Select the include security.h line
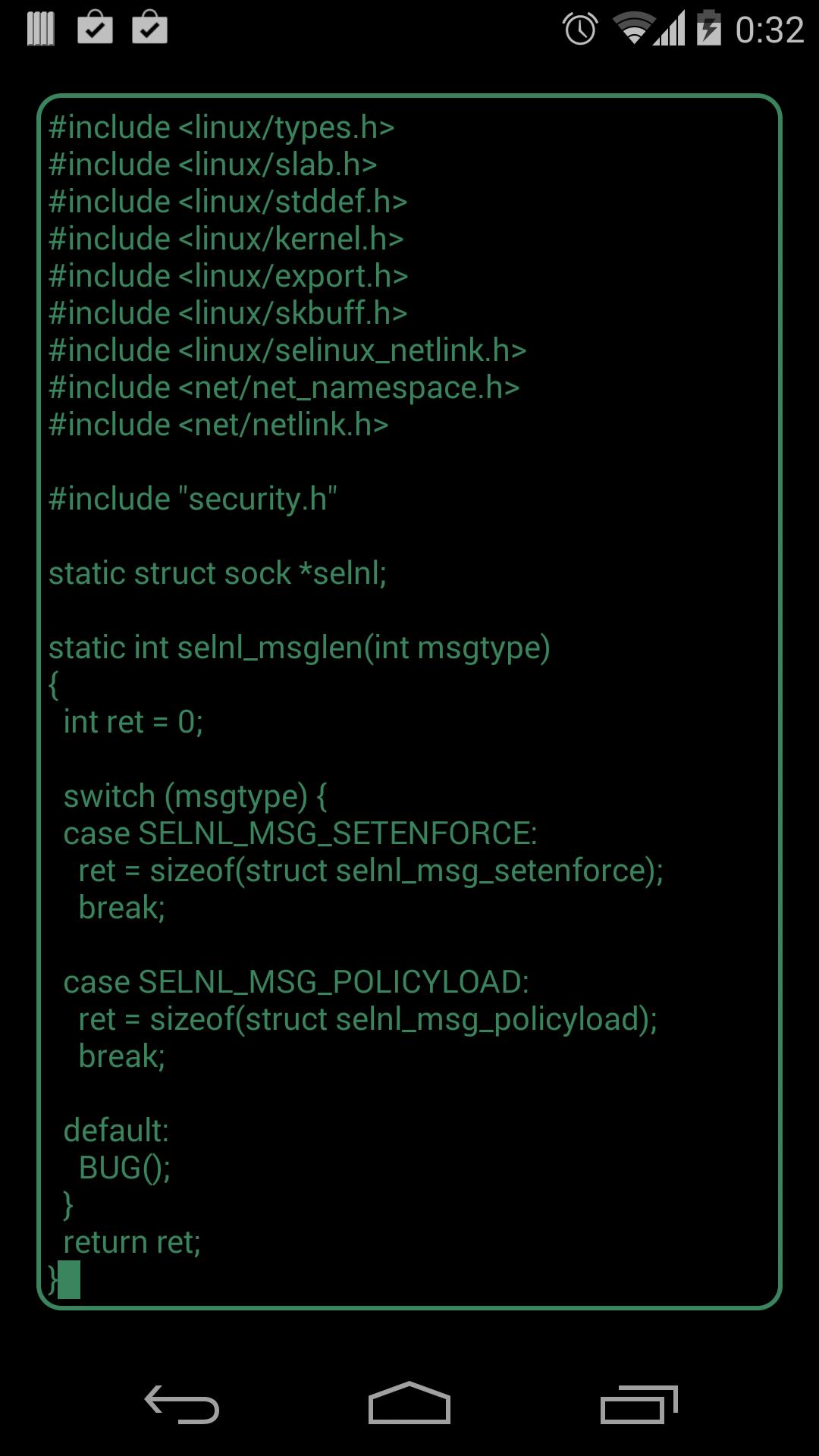The image size is (819, 1456). tap(193, 498)
